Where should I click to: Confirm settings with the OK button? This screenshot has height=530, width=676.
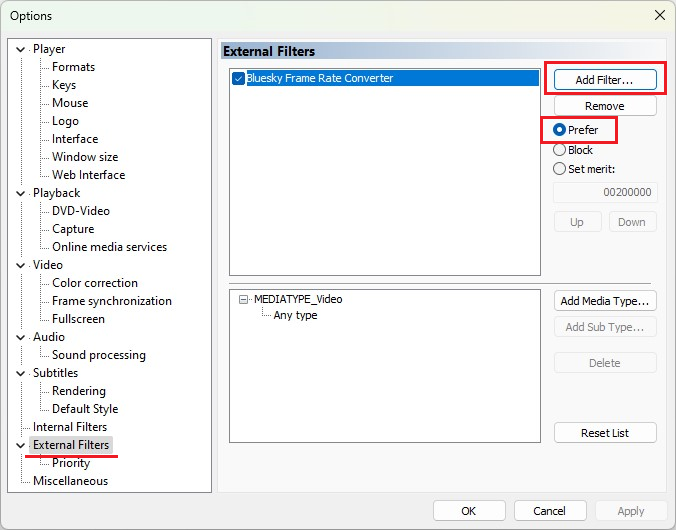pos(469,511)
